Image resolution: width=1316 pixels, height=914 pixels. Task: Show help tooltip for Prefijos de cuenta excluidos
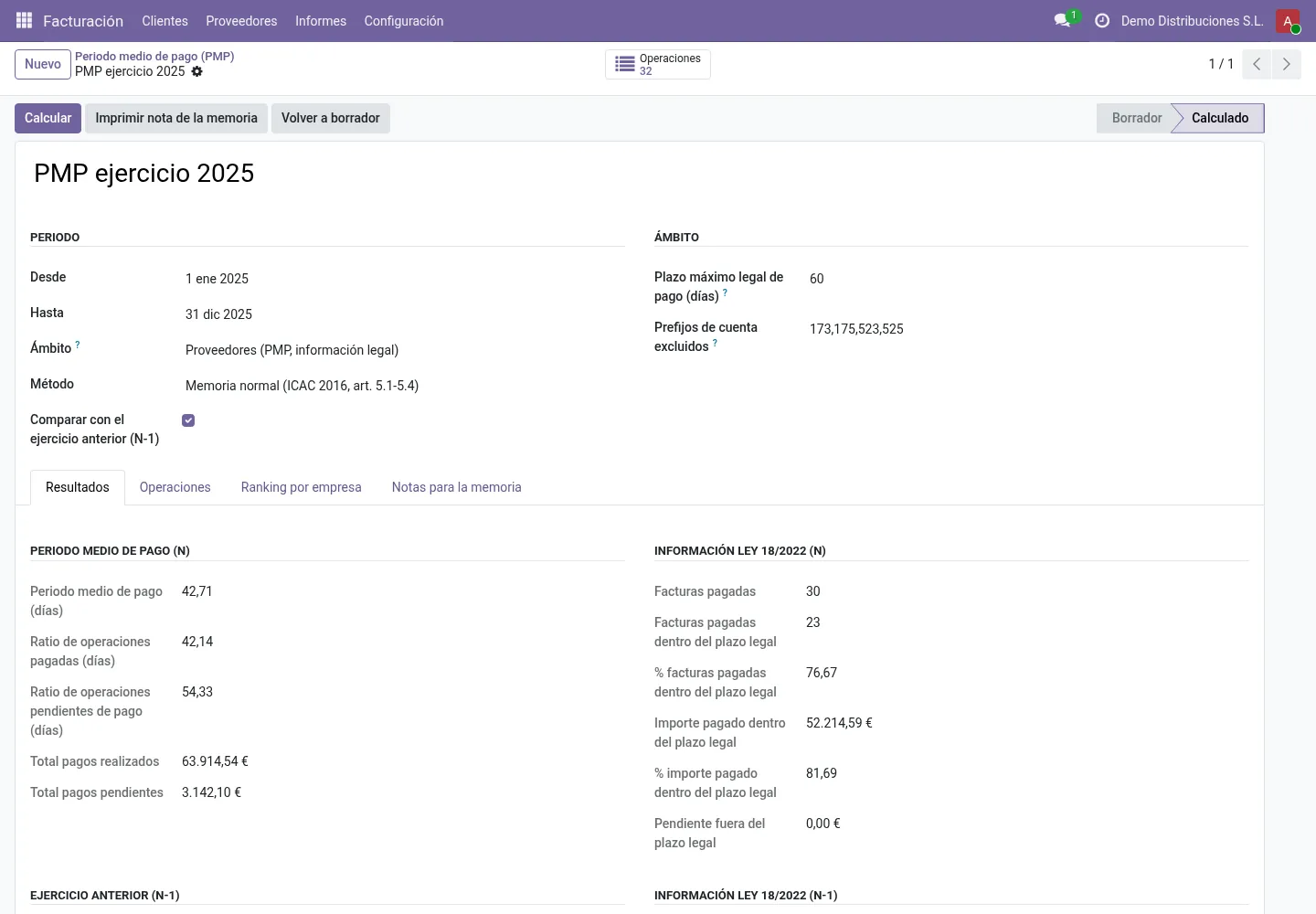point(715,344)
